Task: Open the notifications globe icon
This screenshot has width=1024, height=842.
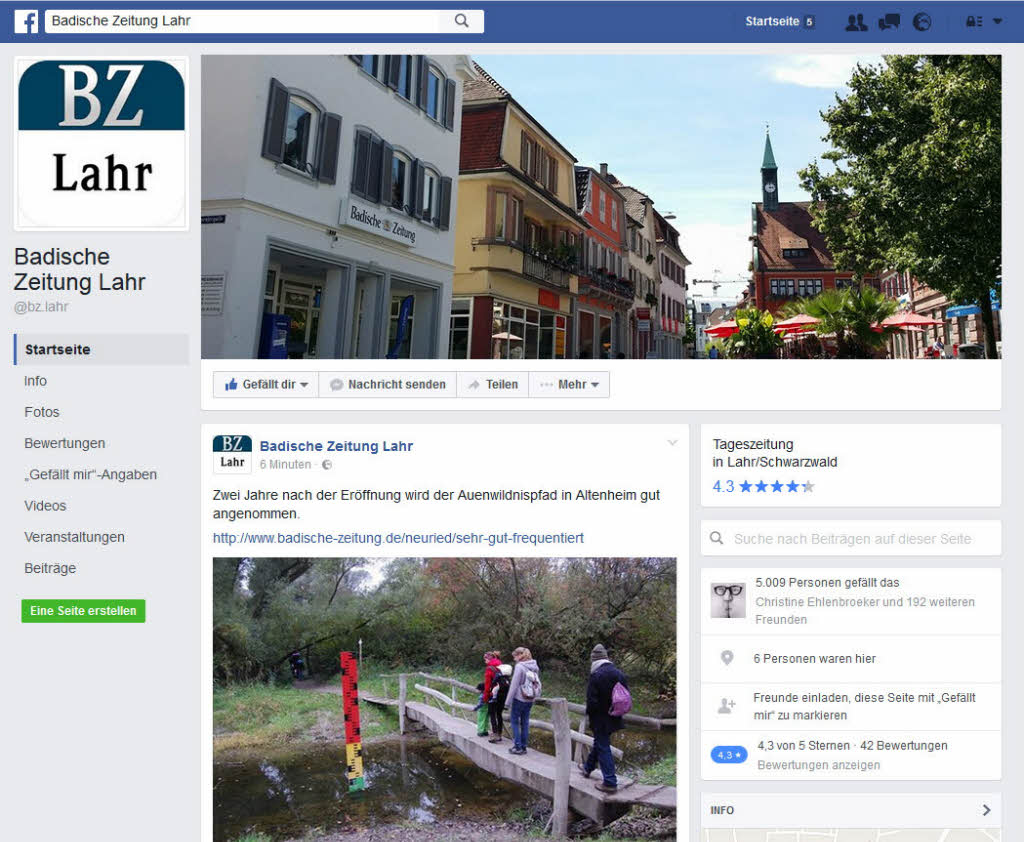Action: pyautogui.click(x=921, y=22)
